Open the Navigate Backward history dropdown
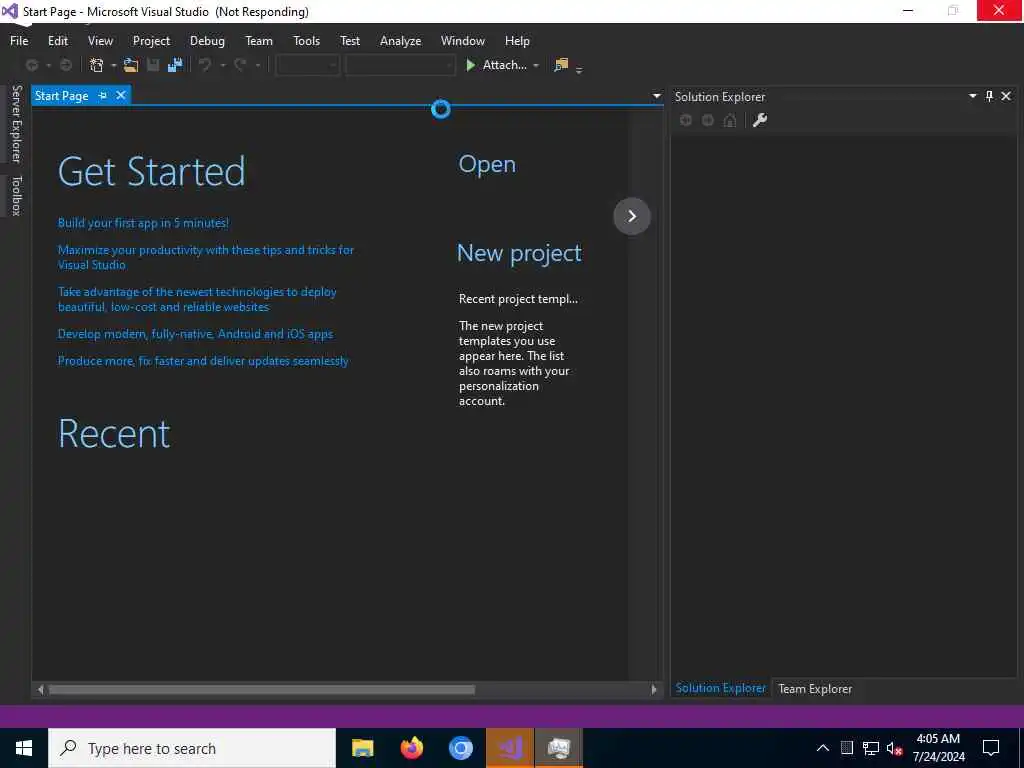 tap(48, 65)
